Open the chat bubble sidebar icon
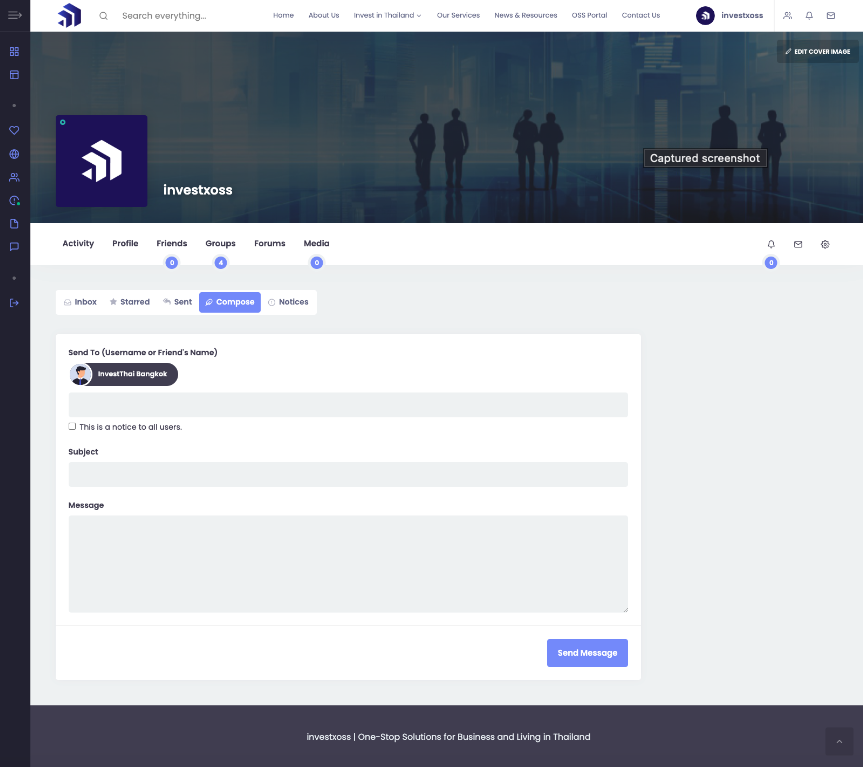 (x=14, y=246)
